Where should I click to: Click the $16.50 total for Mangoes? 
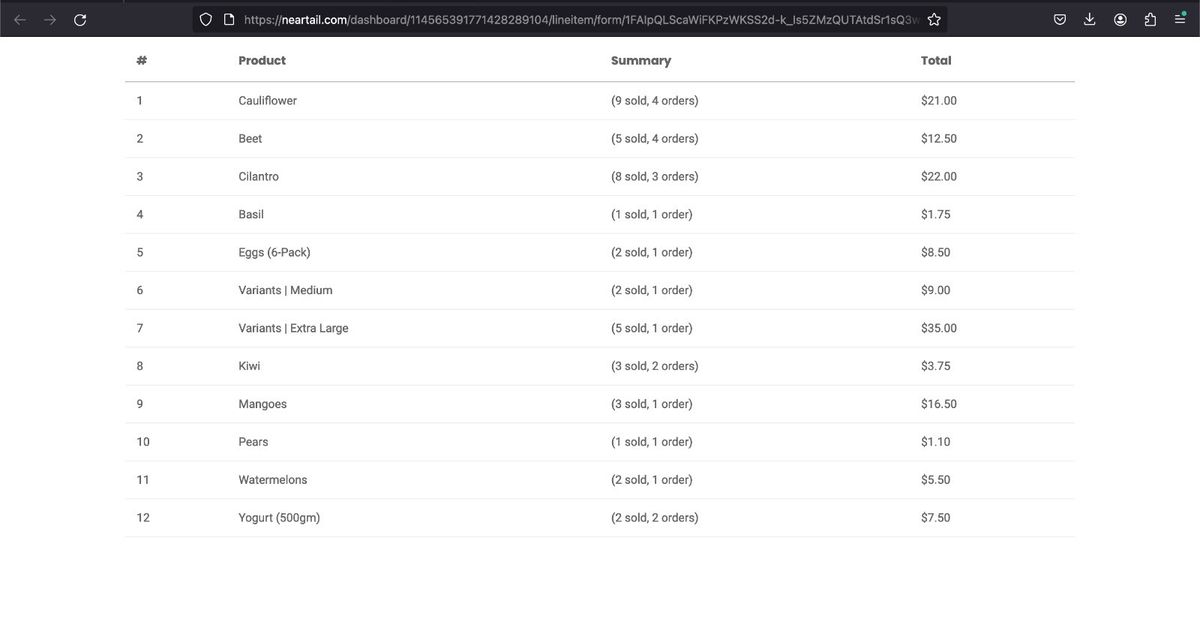pyautogui.click(x=938, y=405)
